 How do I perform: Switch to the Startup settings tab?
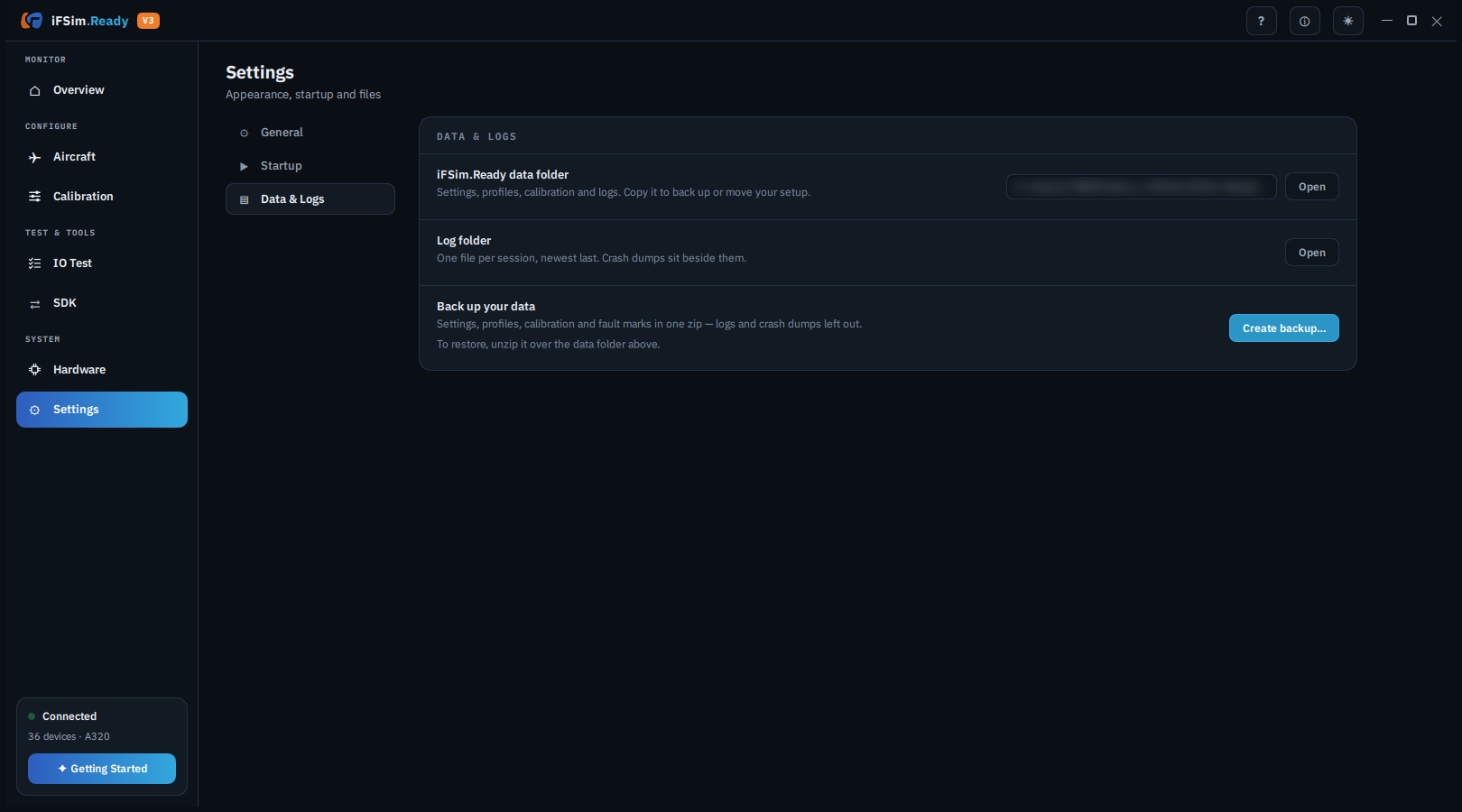coord(310,166)
